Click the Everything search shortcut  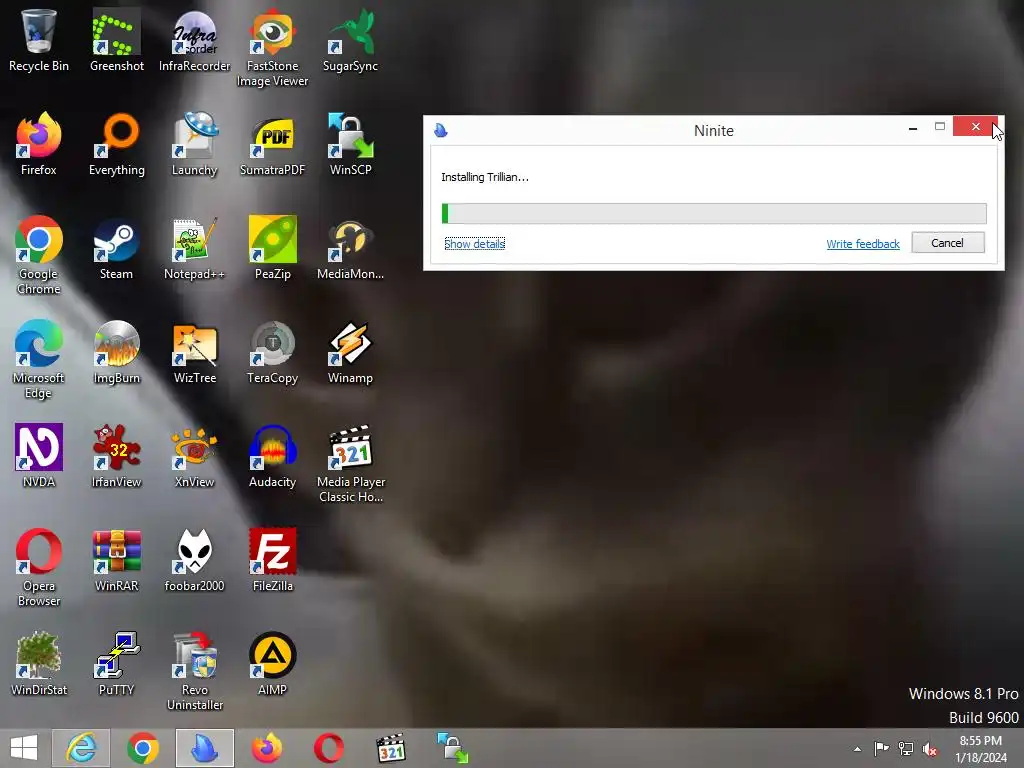[x=117, y=144]
